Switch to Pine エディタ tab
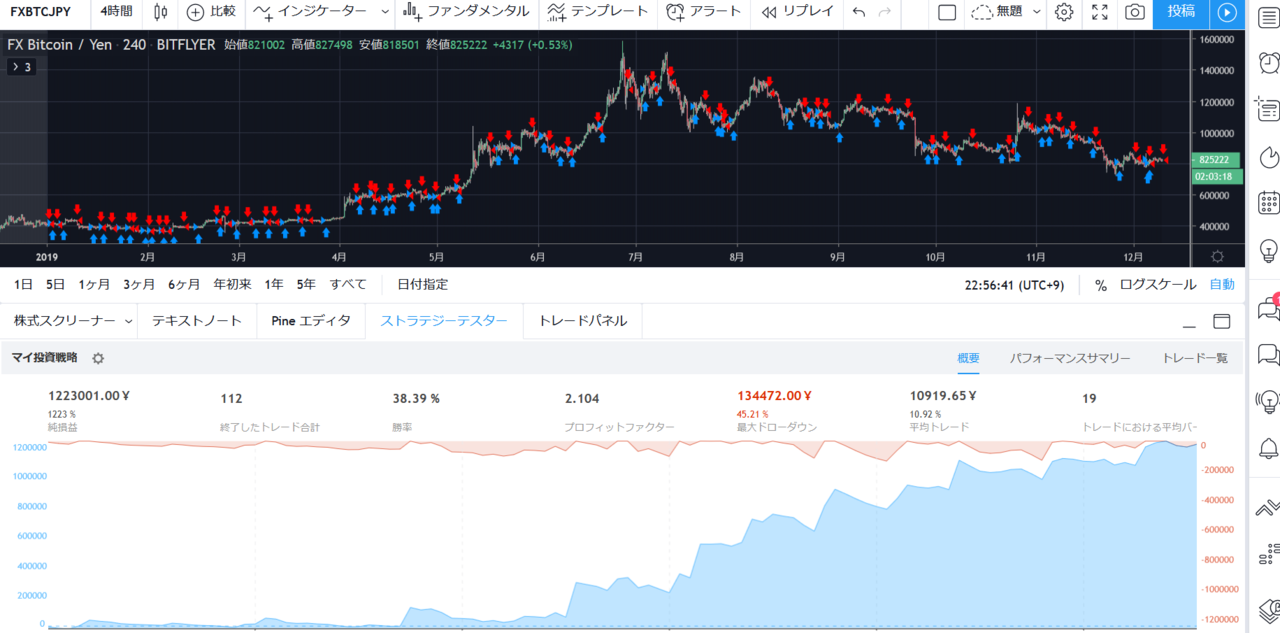This screenshot has width=1280, height=633. 310,321
